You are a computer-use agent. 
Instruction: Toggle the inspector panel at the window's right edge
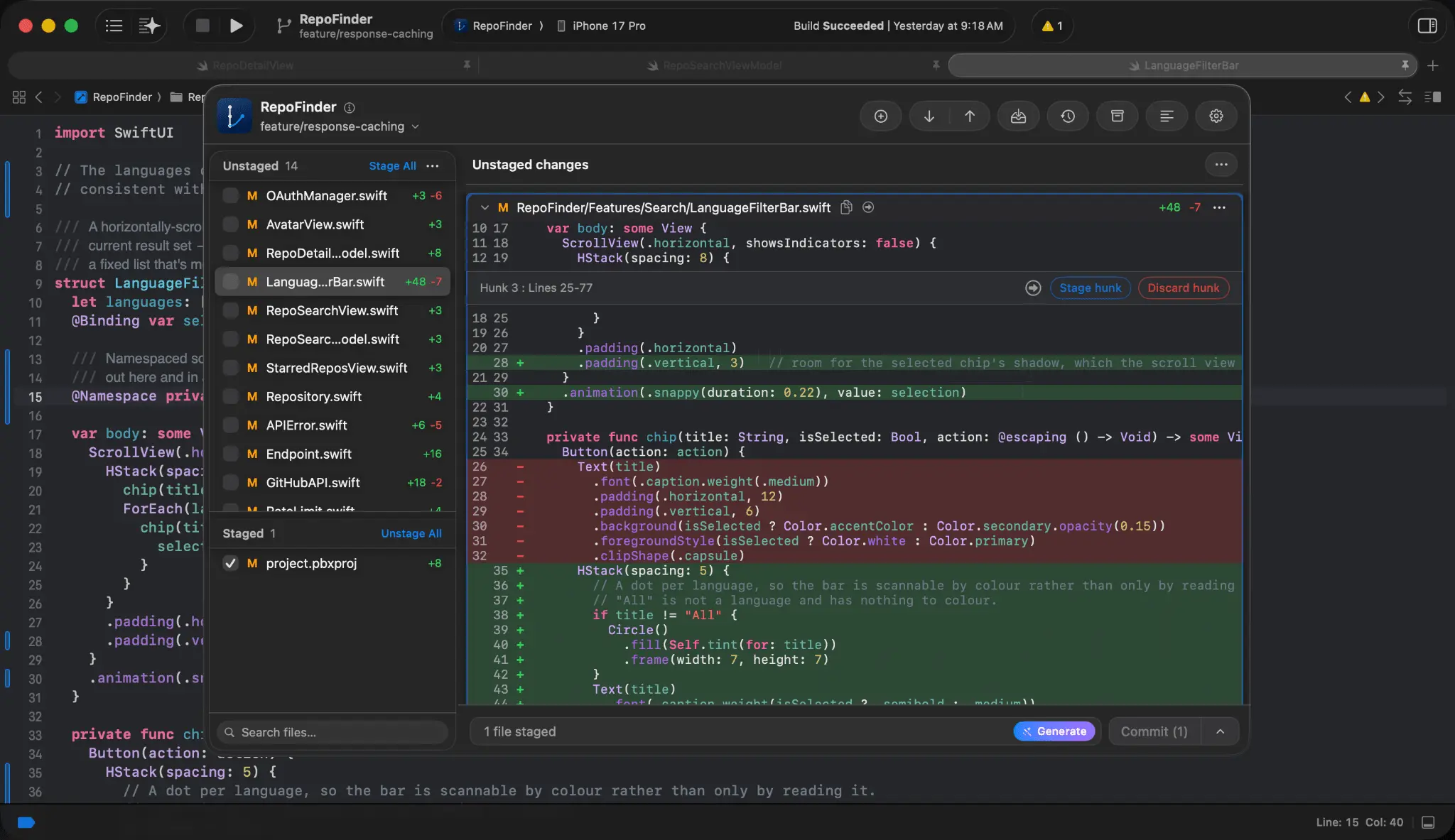[1427, 26]
